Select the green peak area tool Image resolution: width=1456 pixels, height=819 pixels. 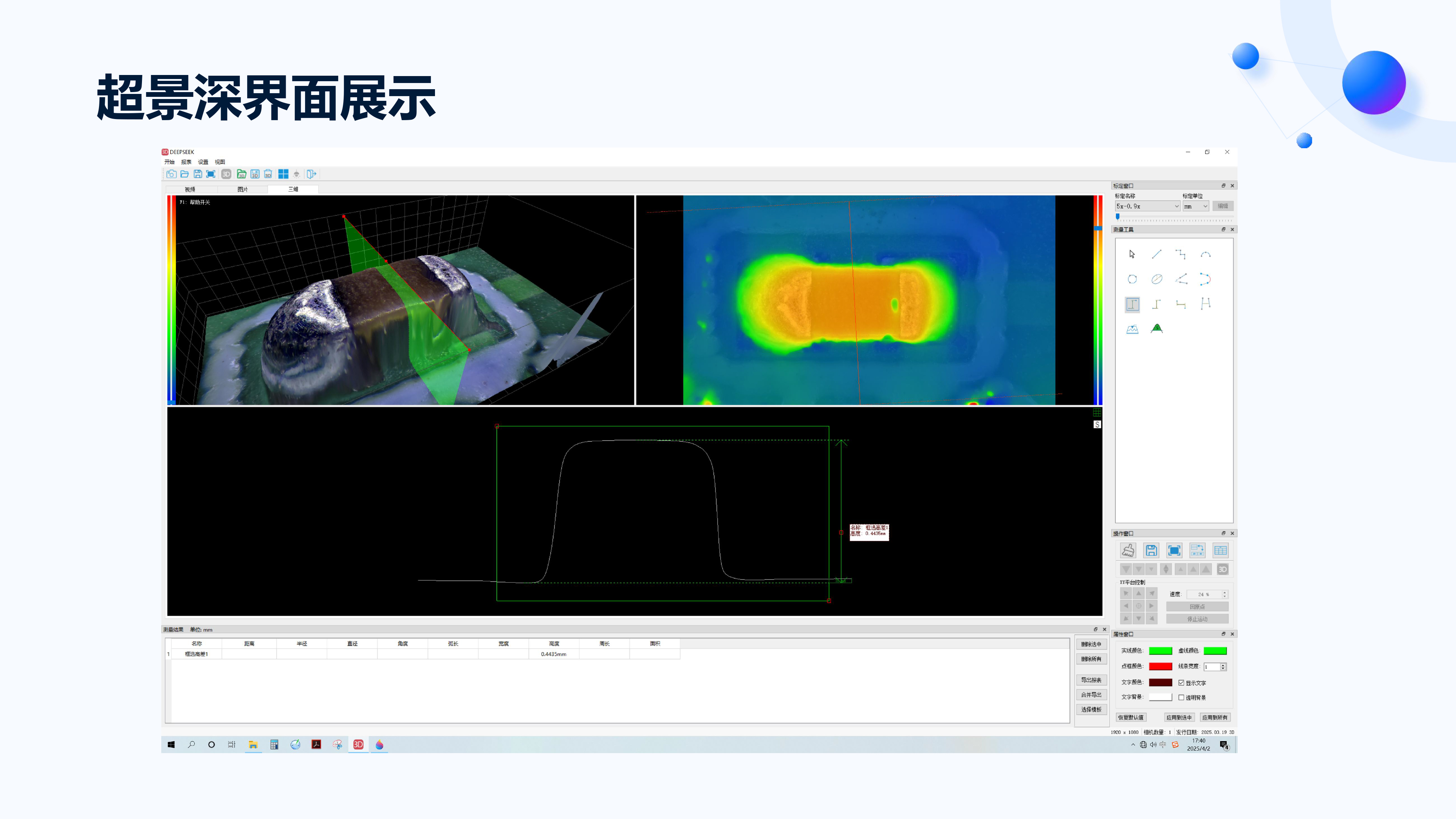[1156, 328]
